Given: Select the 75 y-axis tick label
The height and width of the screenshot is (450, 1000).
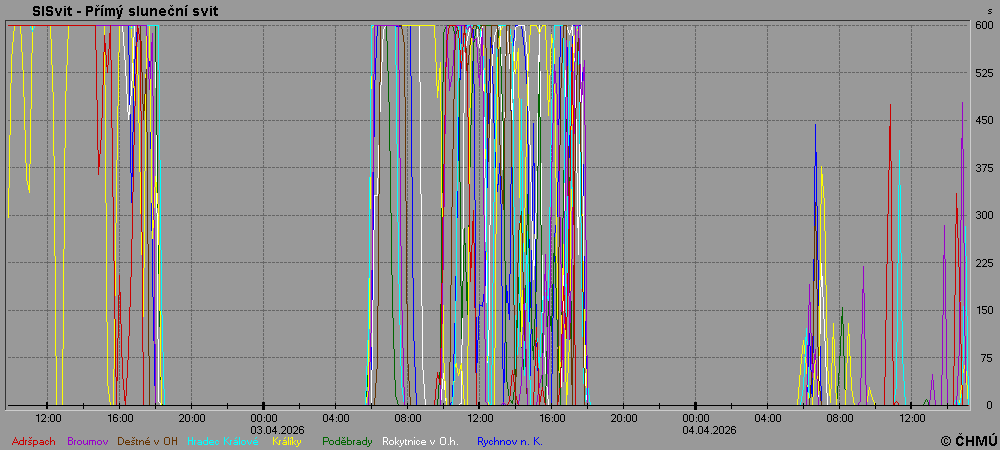Looking at the screenshot, I should [x=987, y=358].
